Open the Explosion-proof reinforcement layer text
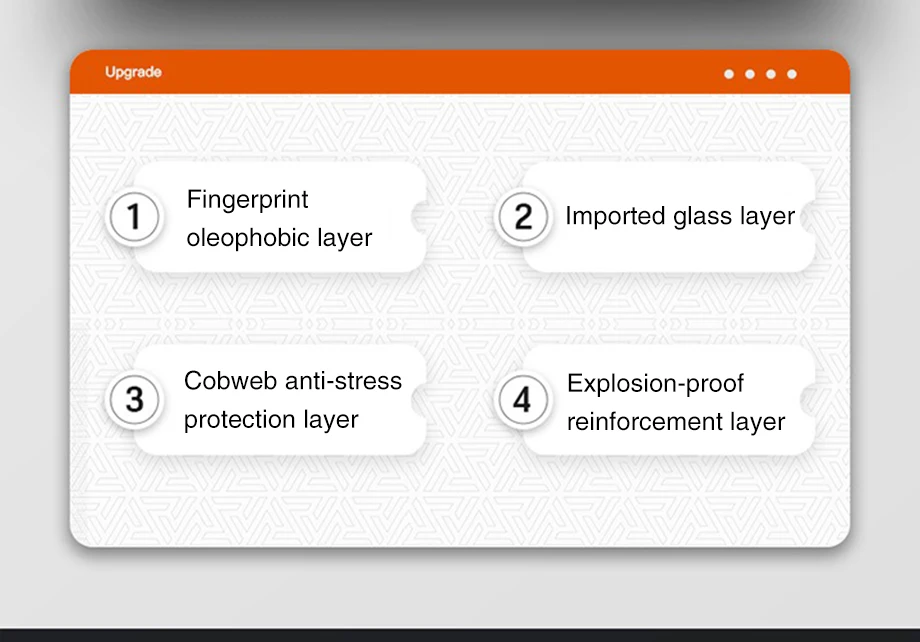 (675, 402)
